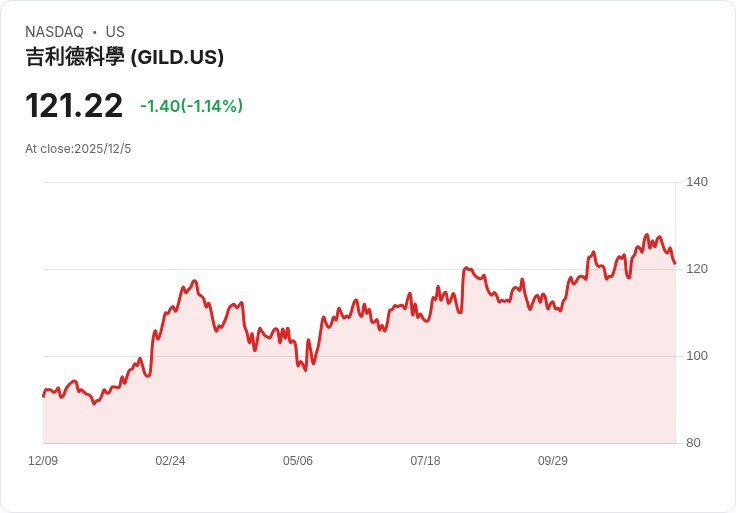Select the 02/24 date on x-axis
This screenshot has height=513, width=736.
[x=170, y=461]
